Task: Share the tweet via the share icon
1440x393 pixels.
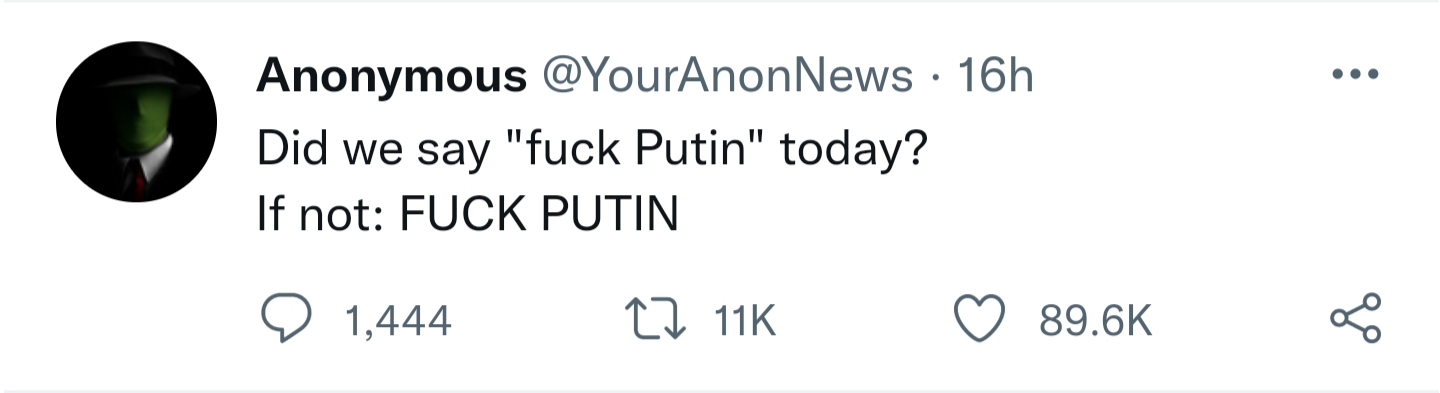Action: pos(1358,320)
